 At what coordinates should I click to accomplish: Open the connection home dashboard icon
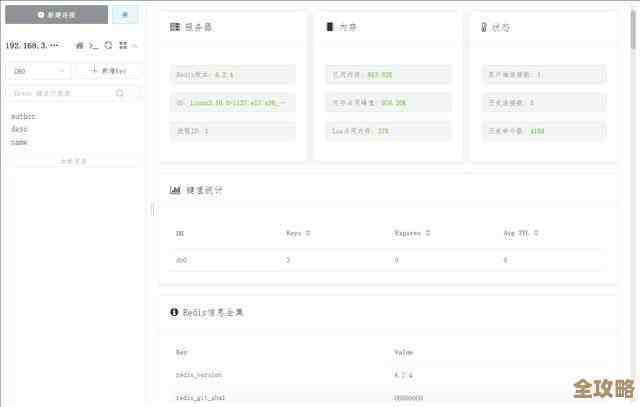point(80,45)
